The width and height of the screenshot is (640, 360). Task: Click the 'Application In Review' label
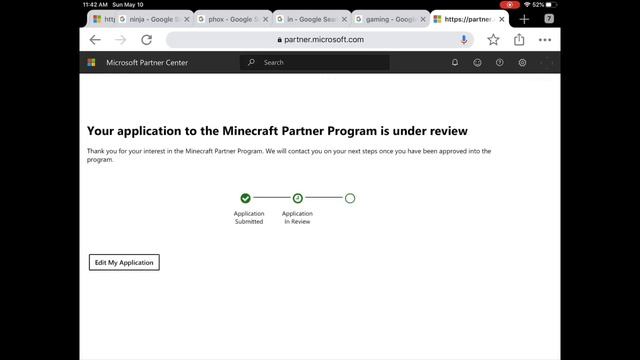[297, 218]
